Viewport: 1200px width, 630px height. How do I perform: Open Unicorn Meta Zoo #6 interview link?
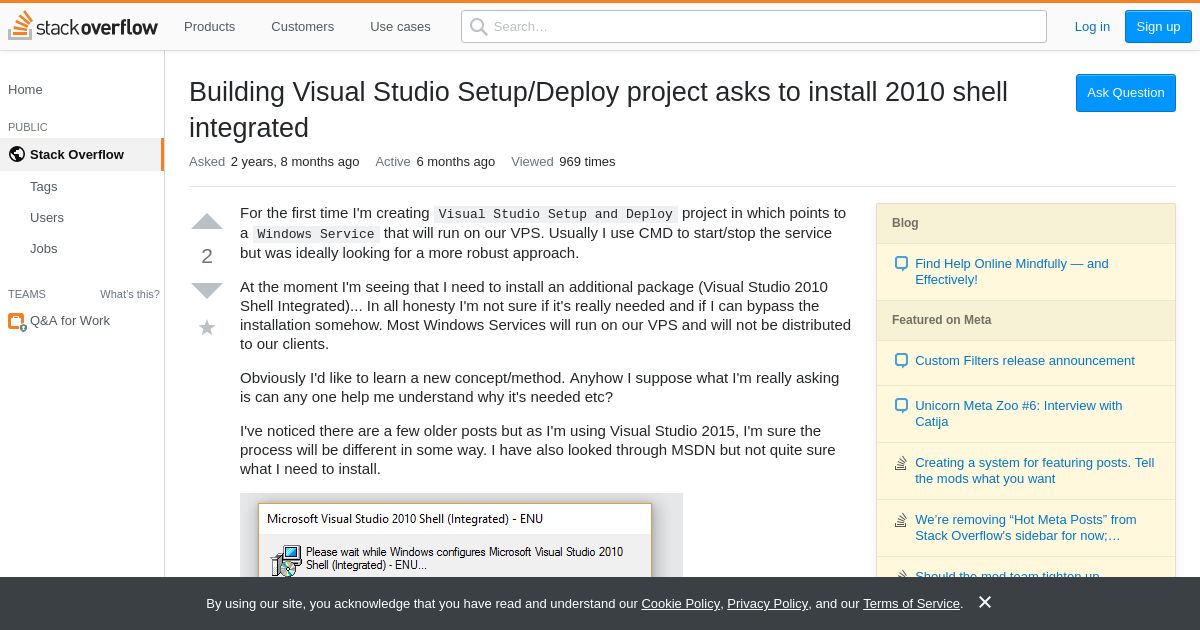click(1019, 414)
